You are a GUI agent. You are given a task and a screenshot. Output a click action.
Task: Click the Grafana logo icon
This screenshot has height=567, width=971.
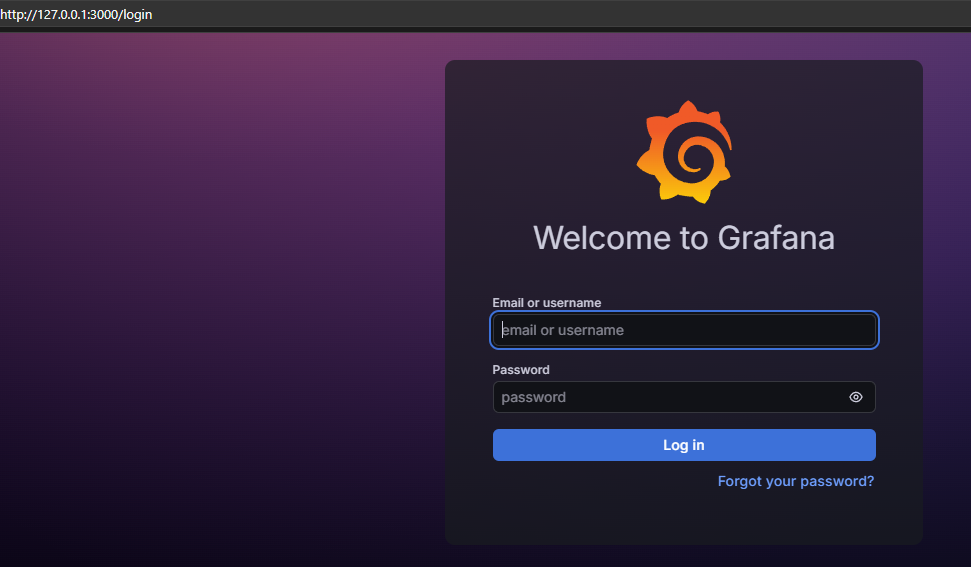pyautogui.click(x=684, y=152)
